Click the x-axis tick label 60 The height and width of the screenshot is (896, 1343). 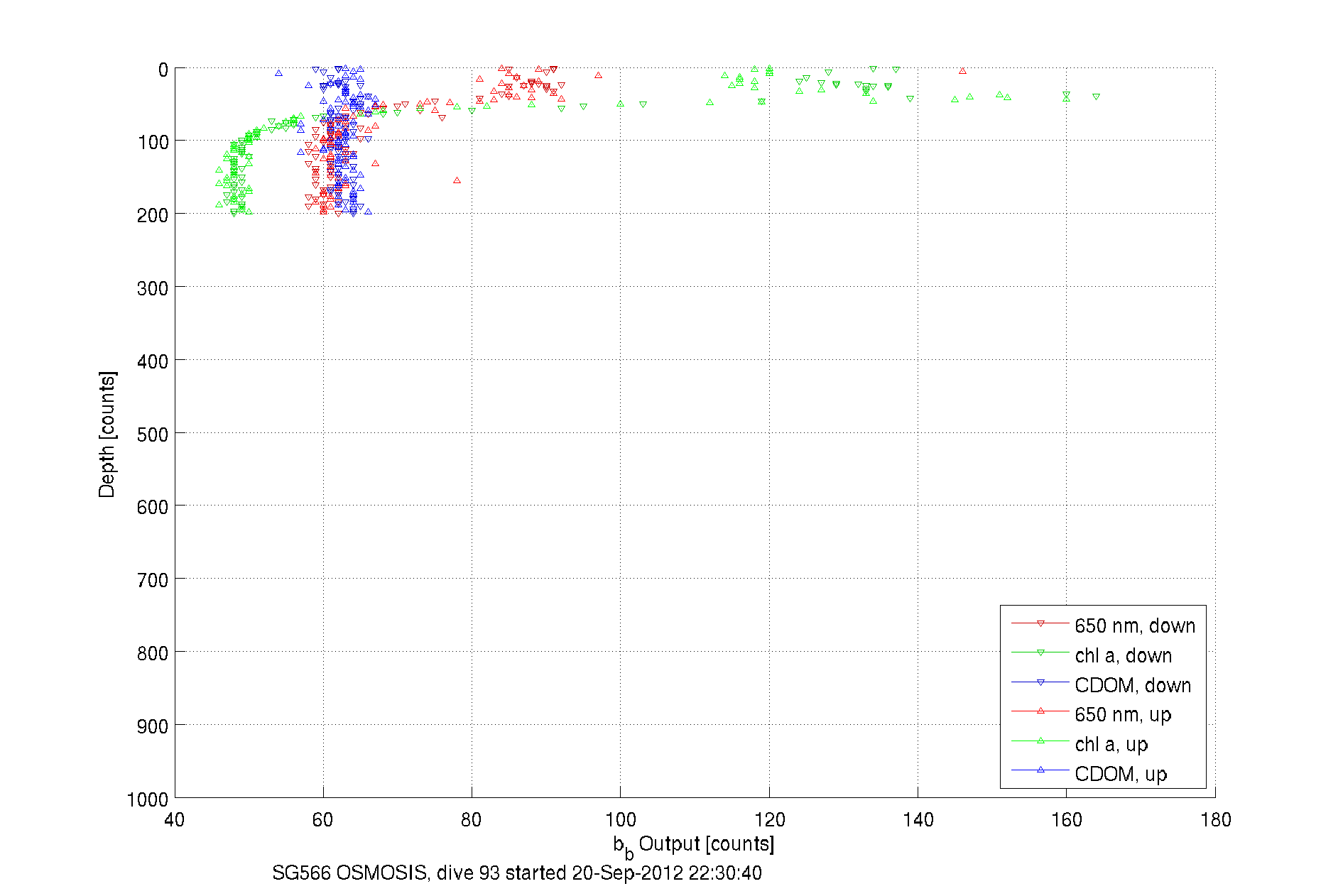(323, 820)
